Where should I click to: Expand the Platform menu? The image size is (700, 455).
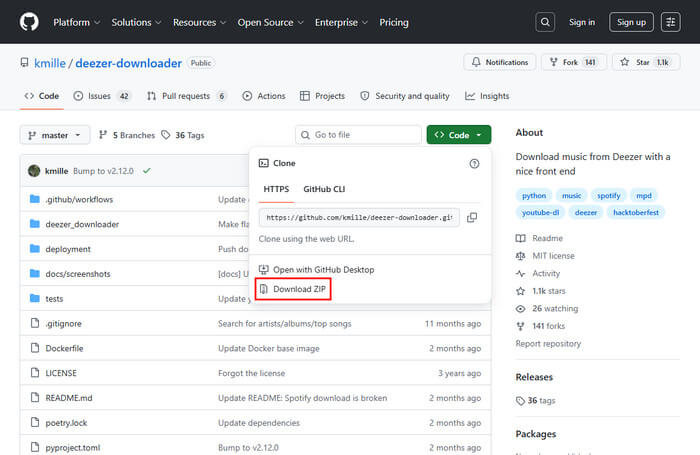tap(76, 22)
